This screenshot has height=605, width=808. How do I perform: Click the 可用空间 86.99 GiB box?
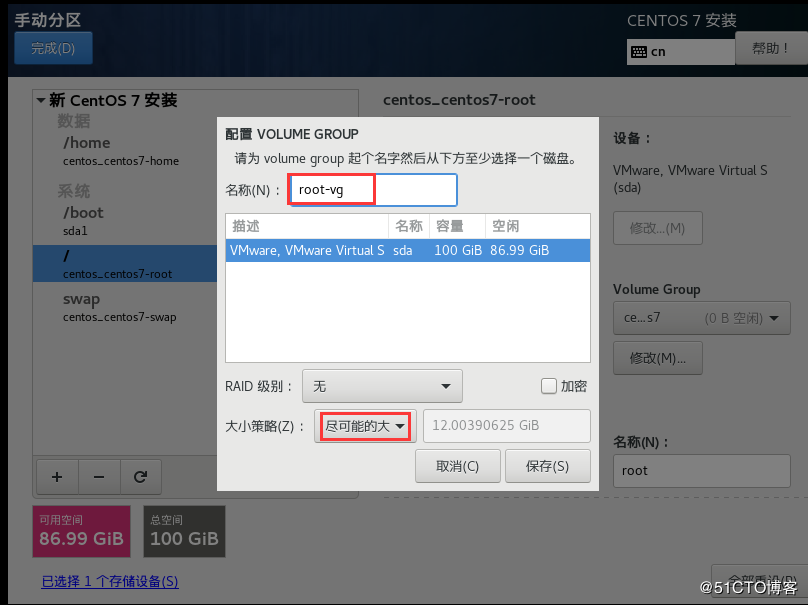tap(81, 531)
